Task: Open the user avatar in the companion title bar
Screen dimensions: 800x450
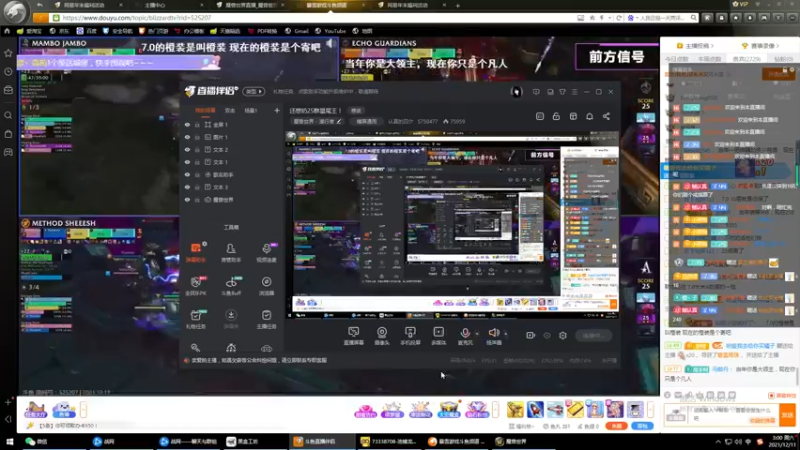Action: (516, 92)
